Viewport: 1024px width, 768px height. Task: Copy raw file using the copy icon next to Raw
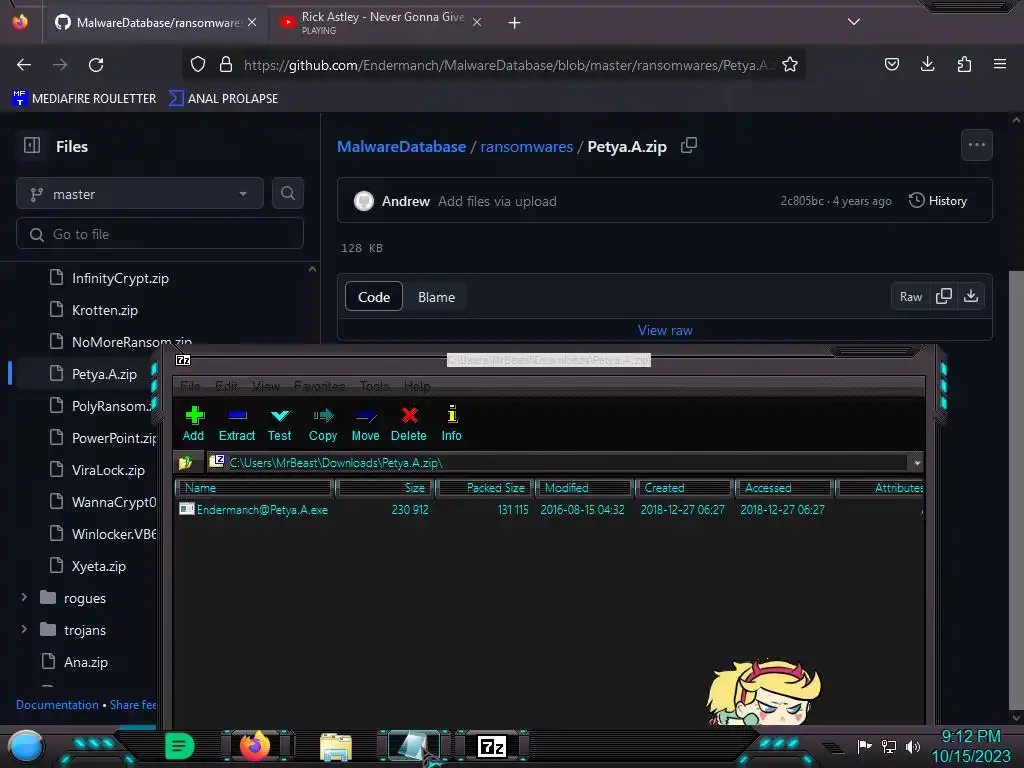tap(944, 296)
